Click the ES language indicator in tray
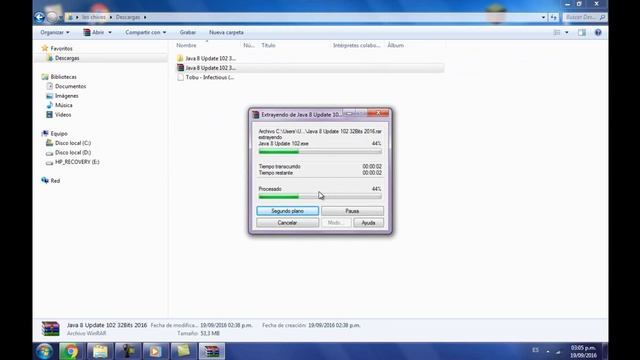The width and height of the screenshot is (640, 360). coord(536,350)
